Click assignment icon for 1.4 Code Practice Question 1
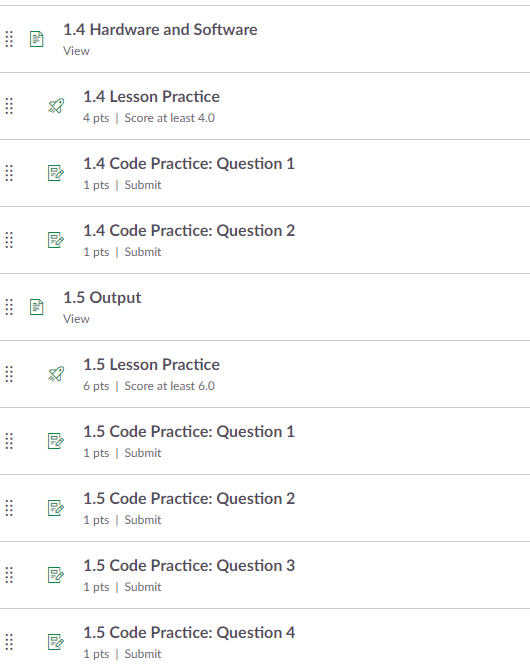The height and width of the screenshot is (672, 530). point(56,173)
